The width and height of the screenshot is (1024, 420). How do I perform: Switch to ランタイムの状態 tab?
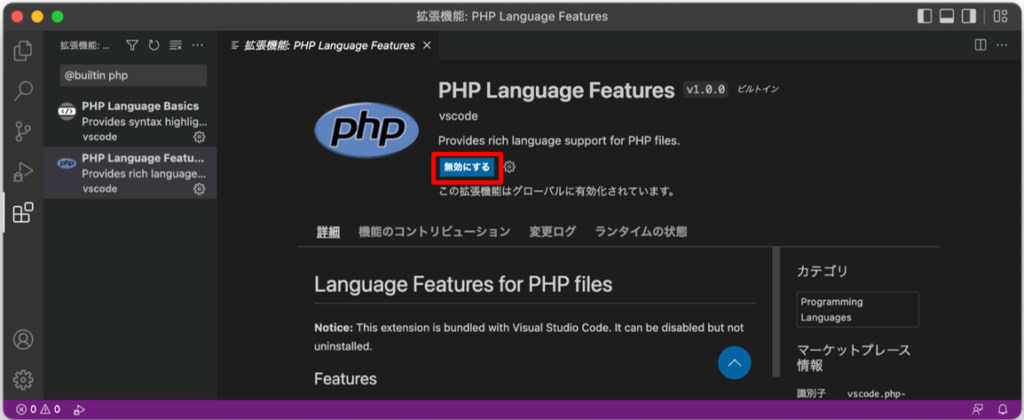click(x=641, y=232)
